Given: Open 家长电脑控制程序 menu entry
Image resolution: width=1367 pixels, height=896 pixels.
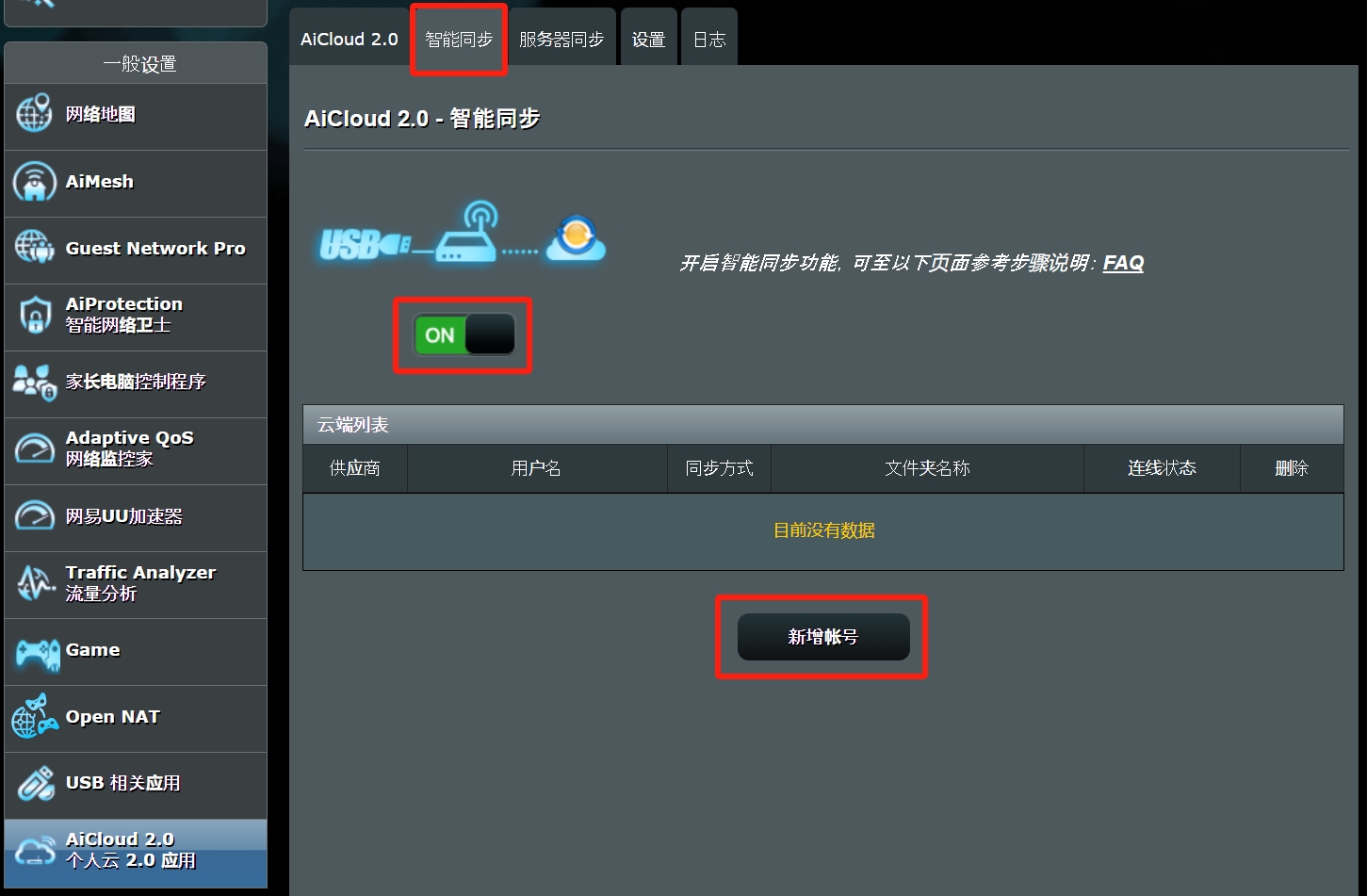Looking at the screenshot, I should [x=136, y=383].
